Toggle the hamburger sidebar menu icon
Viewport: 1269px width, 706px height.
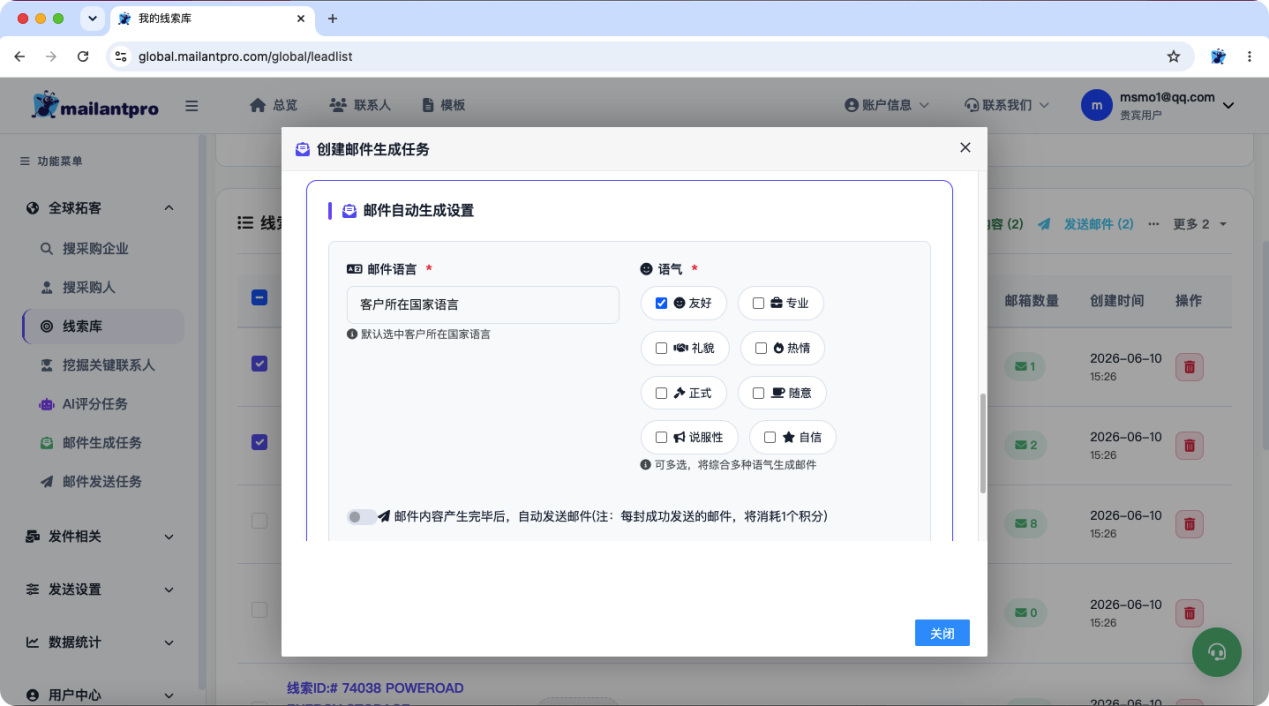192,106
